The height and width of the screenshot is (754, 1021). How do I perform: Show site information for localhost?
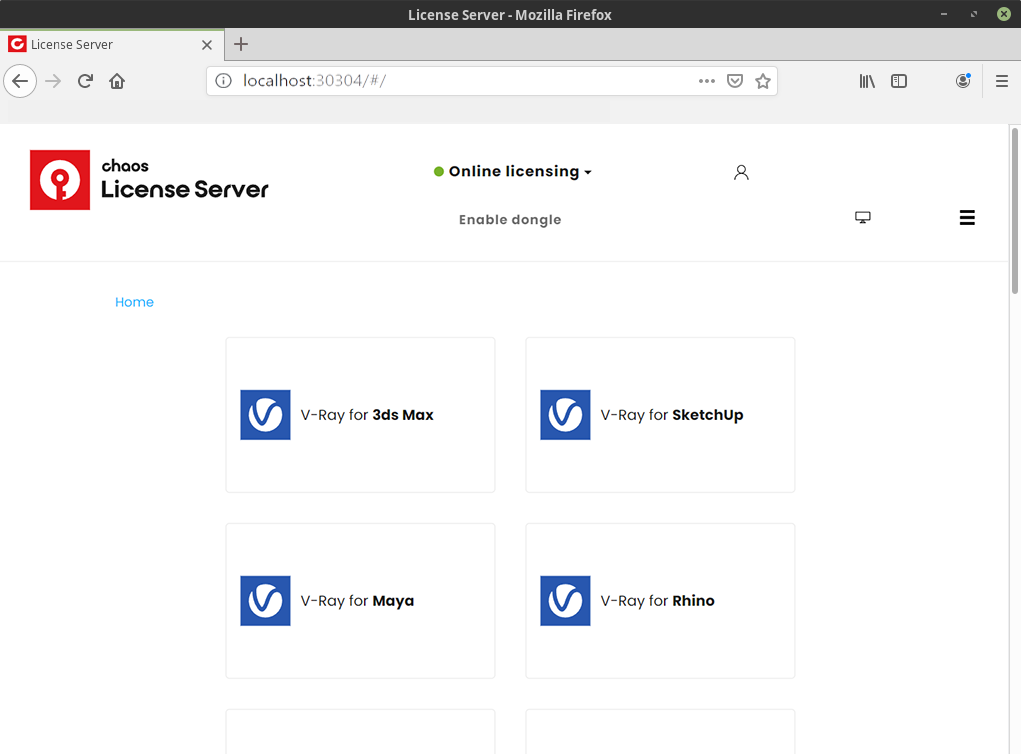point(223,81)
